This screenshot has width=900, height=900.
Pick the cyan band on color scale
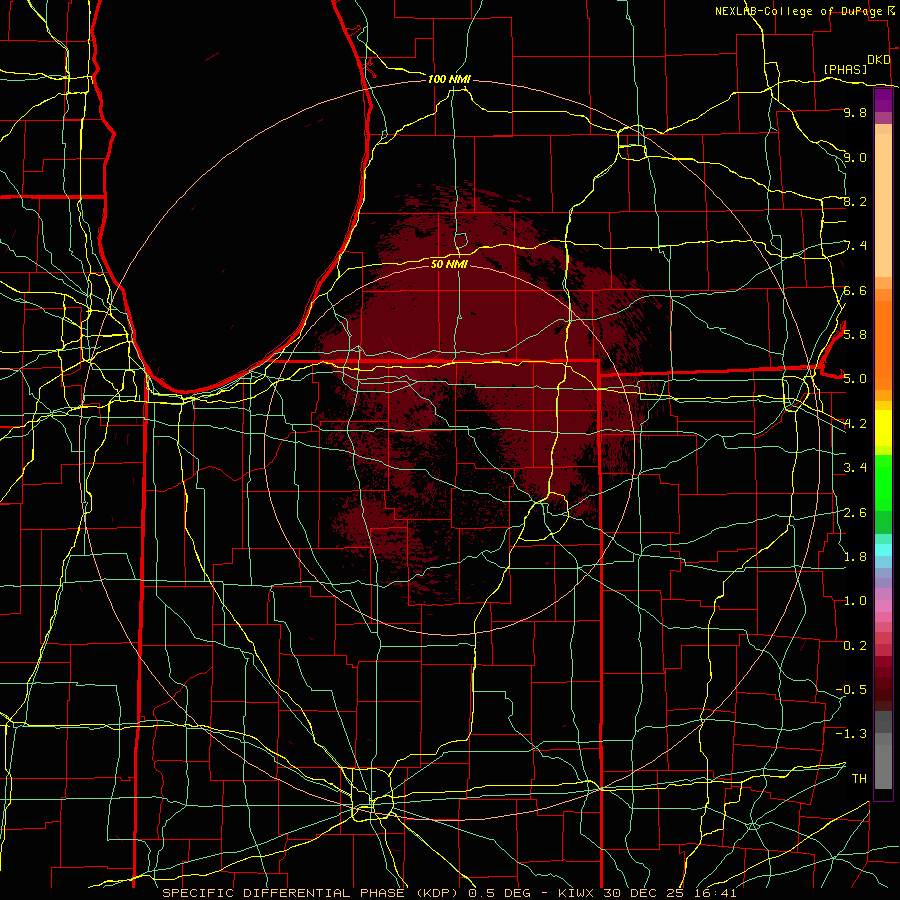click(883, 549)
